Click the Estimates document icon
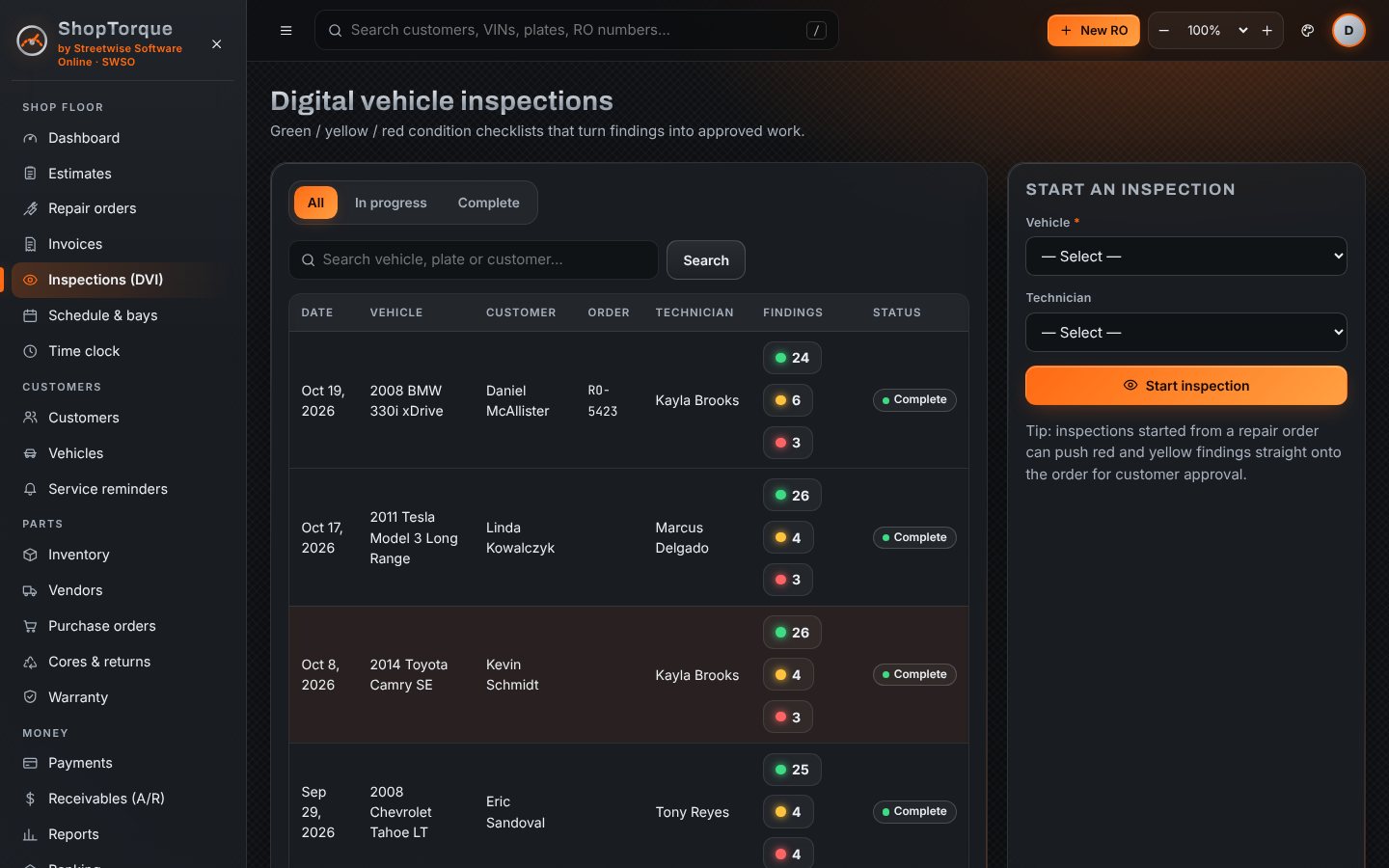Screen dimensions: 1389x868 [x=30, y=174]
